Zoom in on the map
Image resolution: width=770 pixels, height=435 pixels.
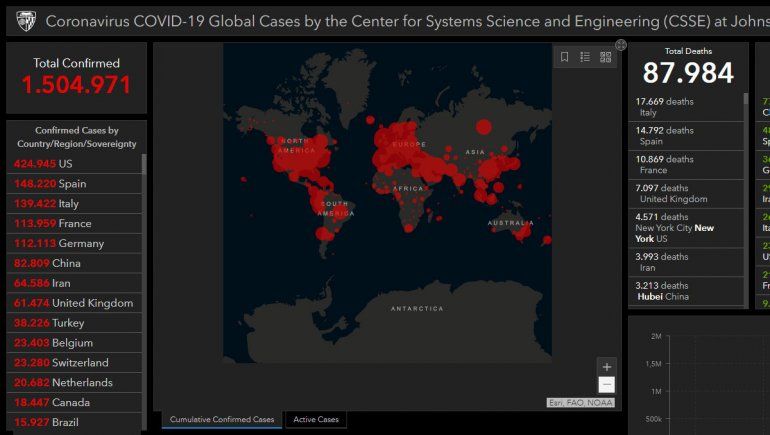(x=606, y=367)
